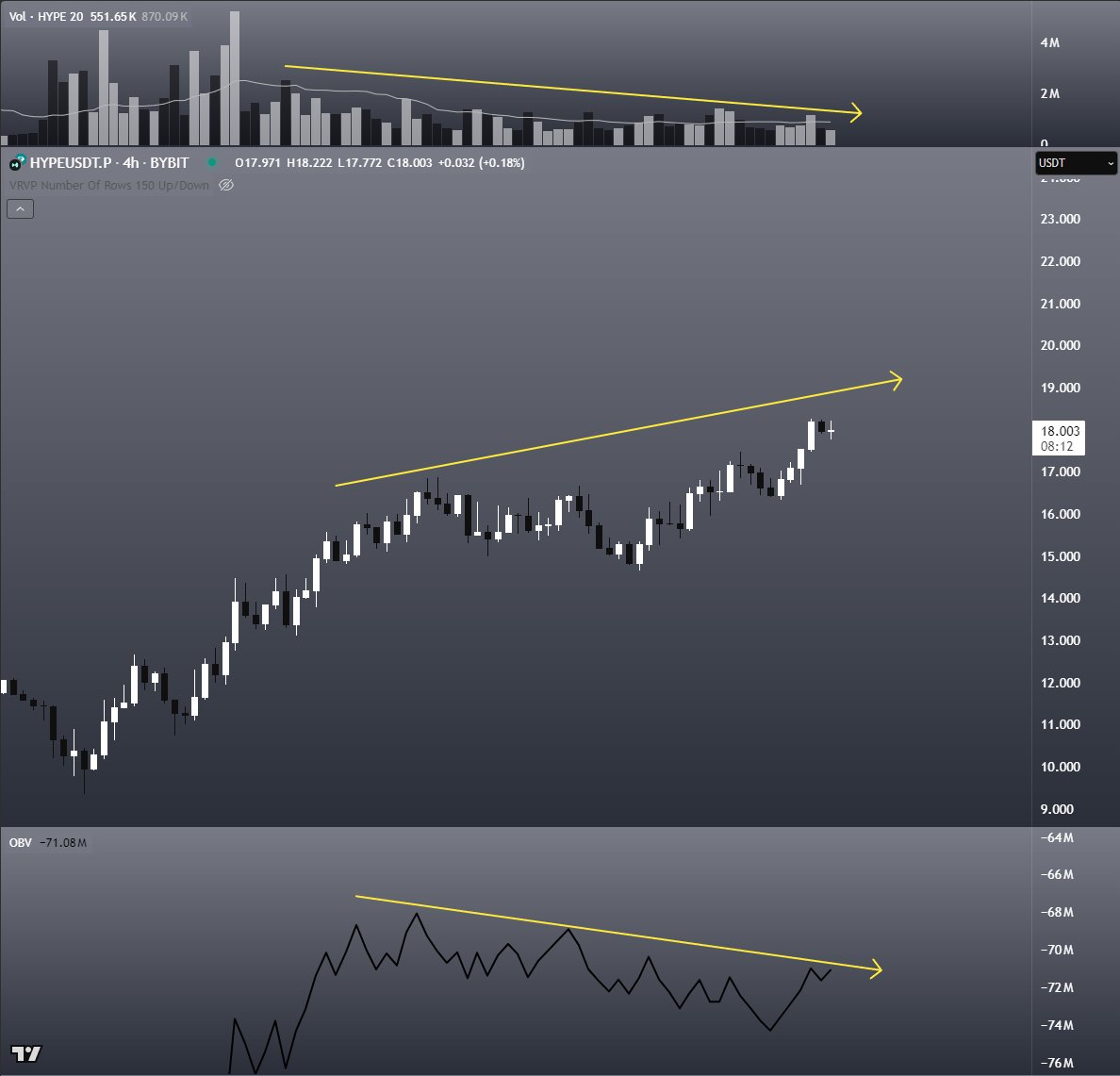Open the TradingView logo link

click(x=26, y=1053)
